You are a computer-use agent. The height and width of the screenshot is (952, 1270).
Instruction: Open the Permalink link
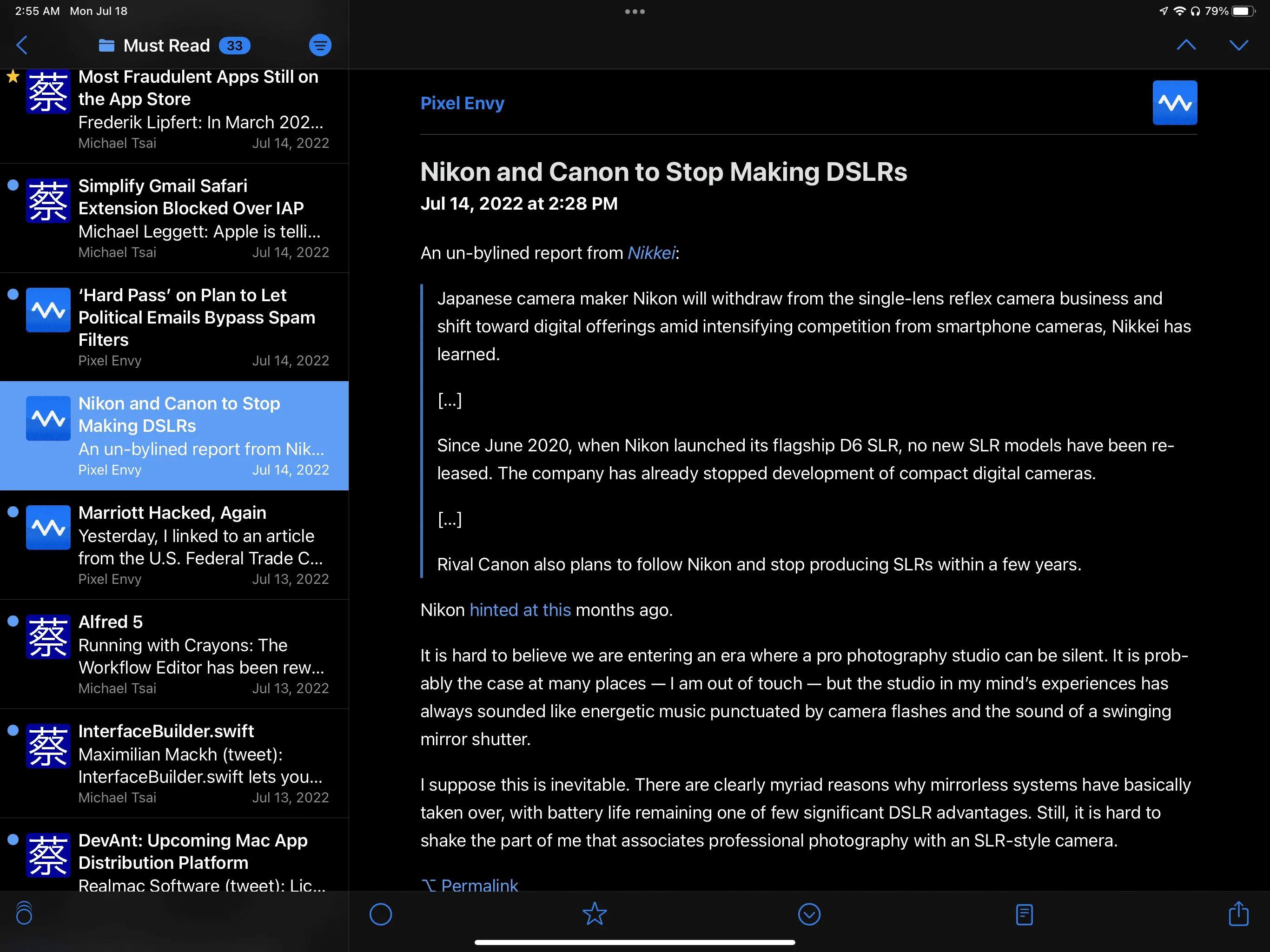470,885
